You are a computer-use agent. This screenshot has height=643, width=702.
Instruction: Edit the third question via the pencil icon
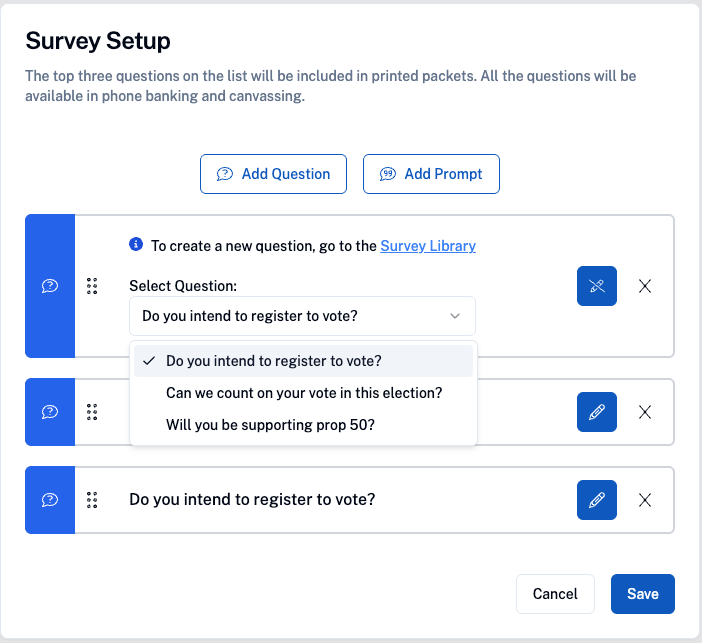[x=597, y=500]
